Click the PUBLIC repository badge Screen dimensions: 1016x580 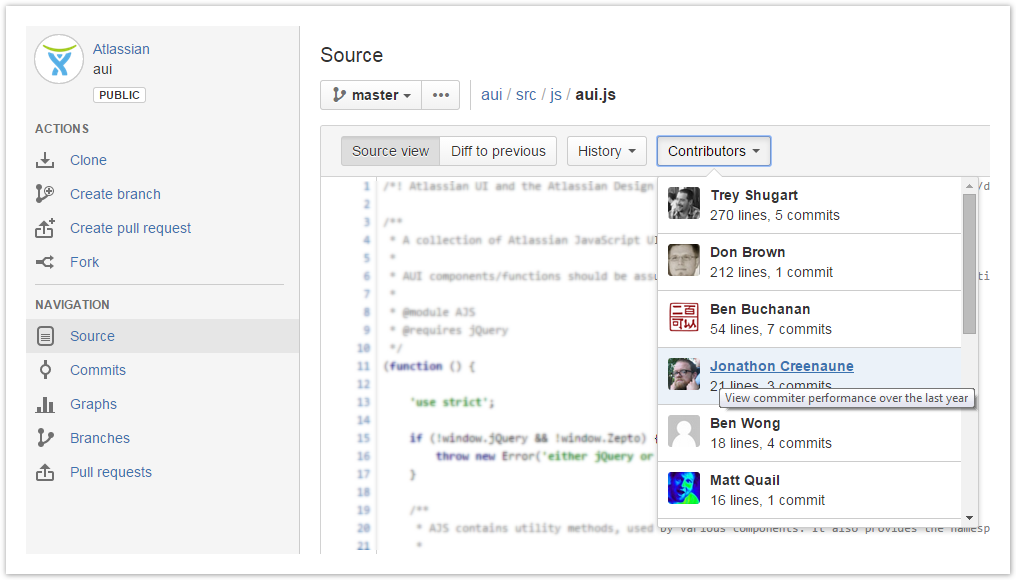click(119, 95)
